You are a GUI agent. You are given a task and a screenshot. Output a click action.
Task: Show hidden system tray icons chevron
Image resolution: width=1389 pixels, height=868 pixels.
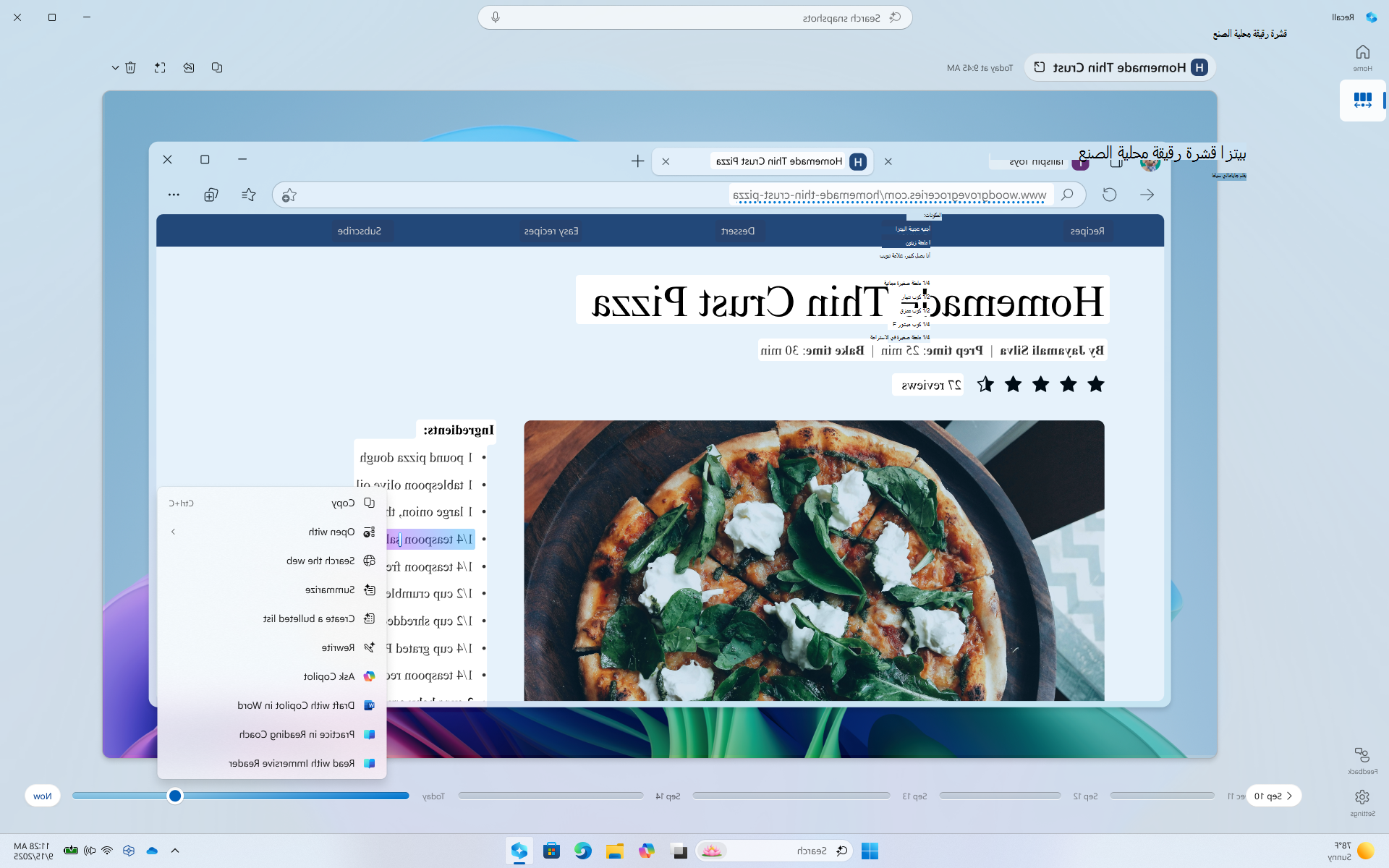pos(175,851)
